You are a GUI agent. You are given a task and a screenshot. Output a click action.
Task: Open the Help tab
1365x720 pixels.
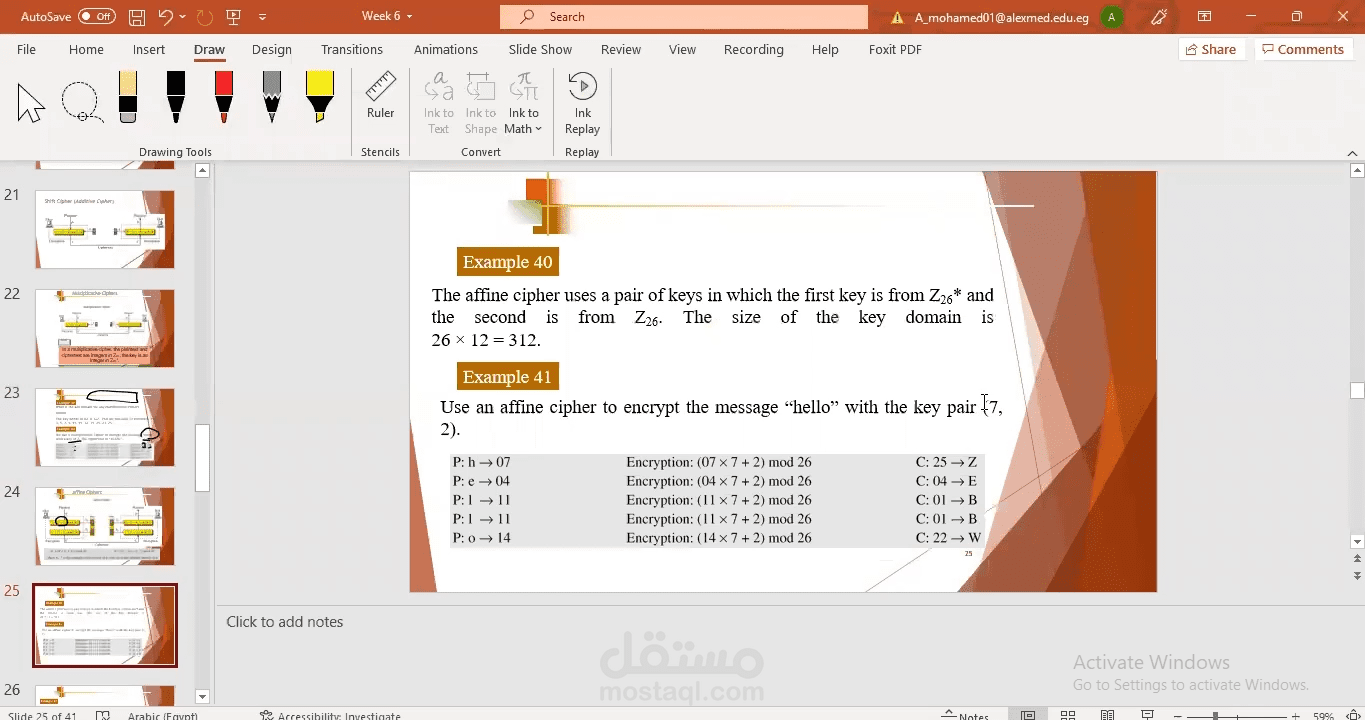click(x=825, y=49)
